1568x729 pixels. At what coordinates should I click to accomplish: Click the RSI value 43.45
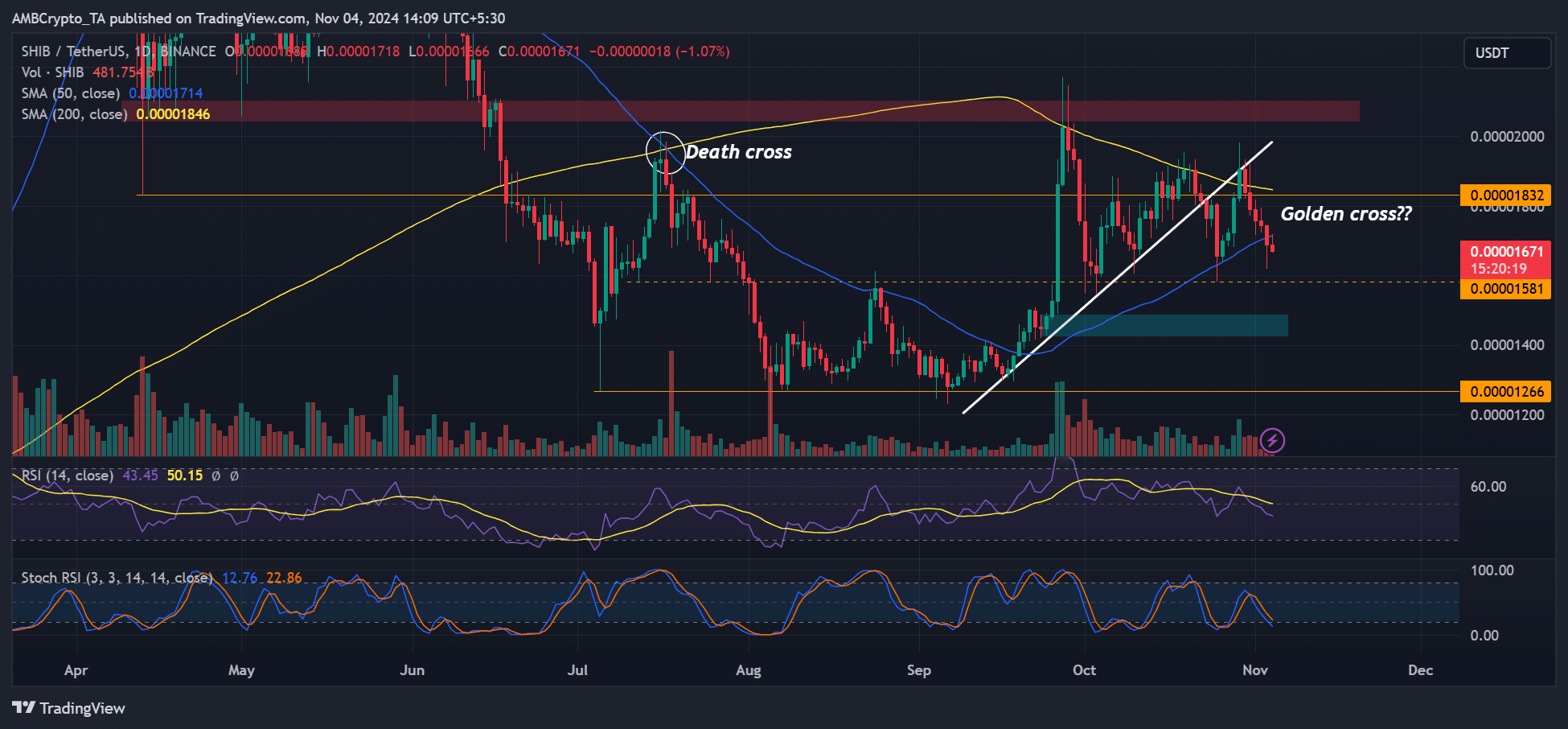click(140, 476)
